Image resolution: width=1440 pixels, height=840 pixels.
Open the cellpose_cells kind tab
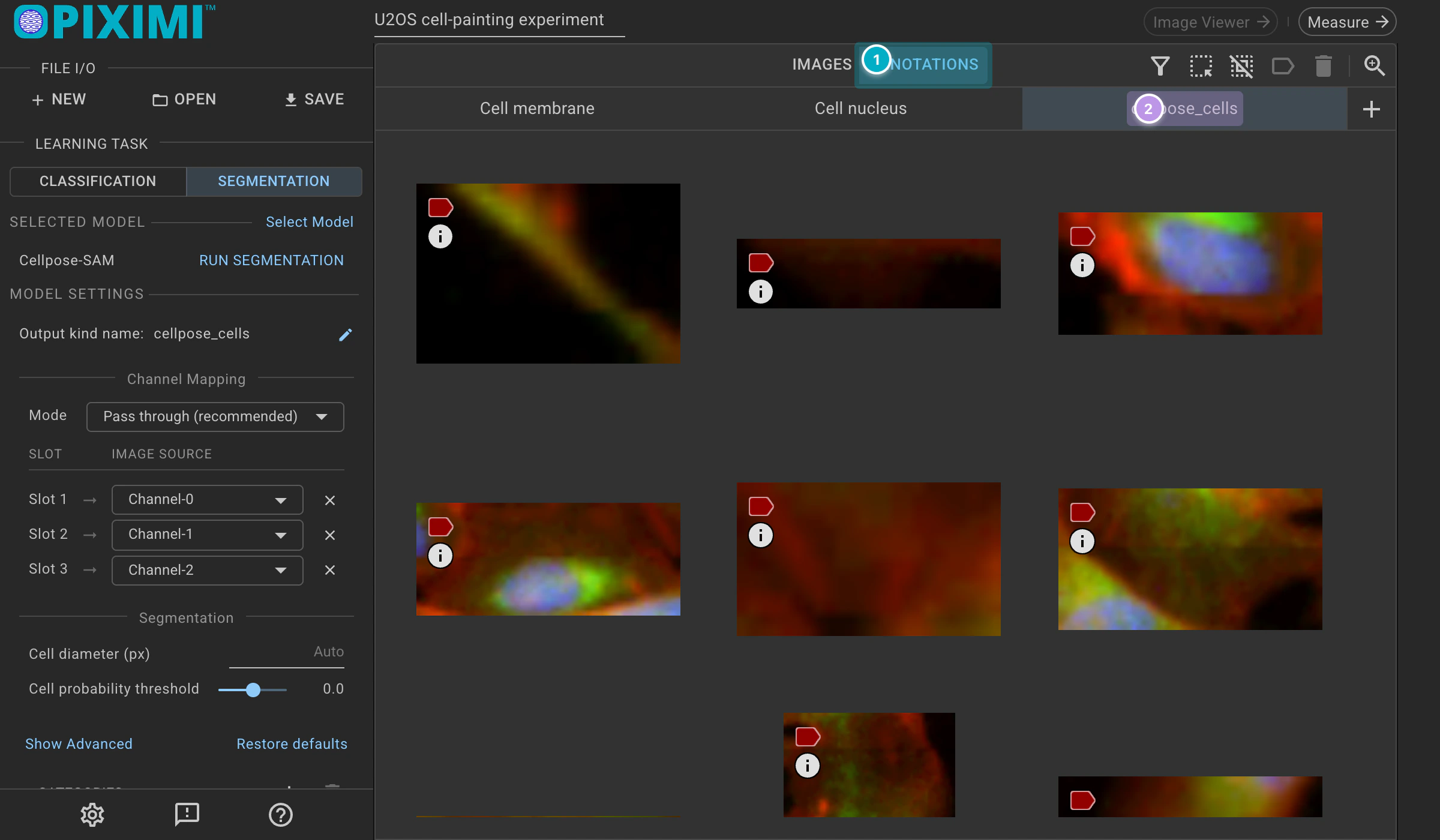point(1184,109)
